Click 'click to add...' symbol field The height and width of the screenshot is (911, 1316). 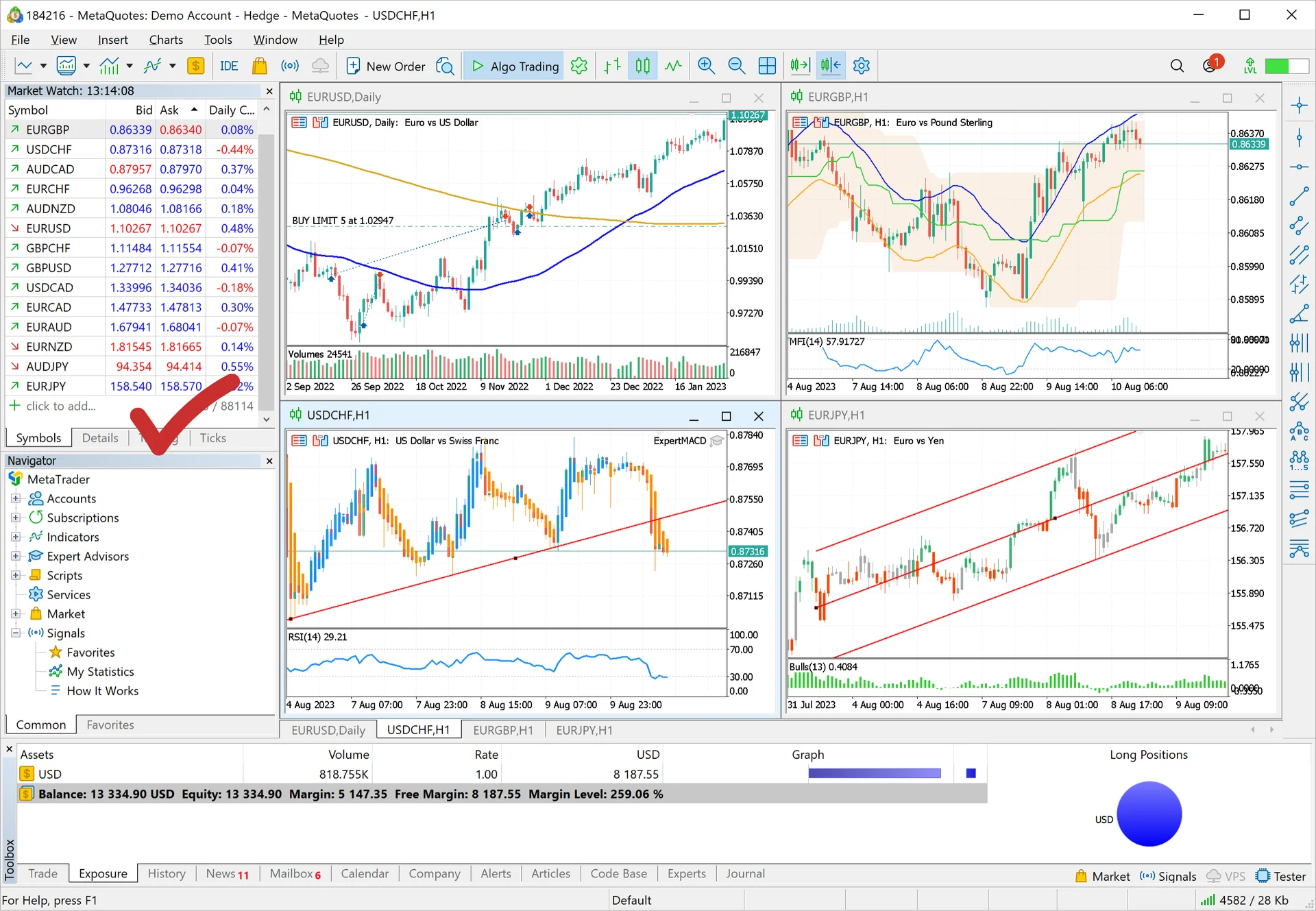(60, 406)
